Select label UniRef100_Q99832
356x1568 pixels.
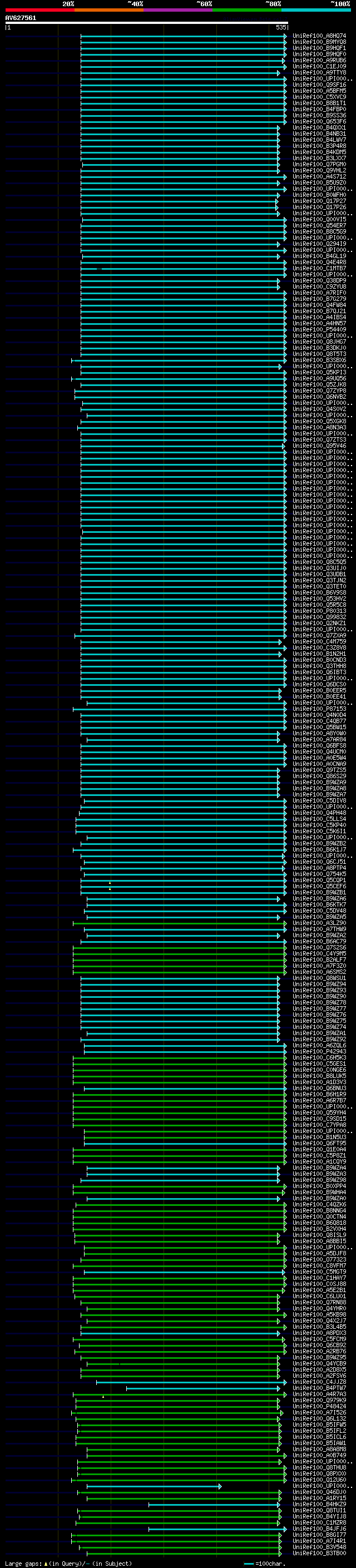[x=319, y=617]
